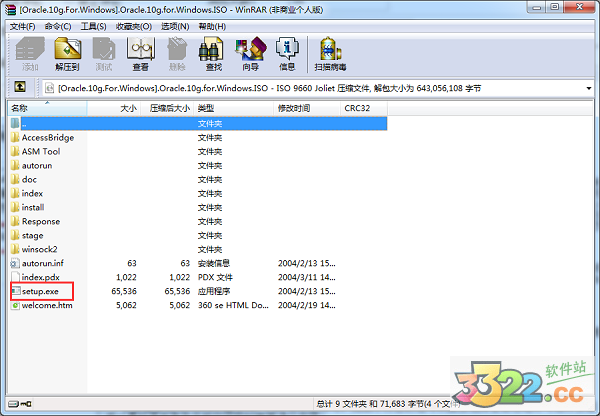This screenshot has height=416, width=600.
Task: Sort by 类型 column header
Action: click(233, 108)
